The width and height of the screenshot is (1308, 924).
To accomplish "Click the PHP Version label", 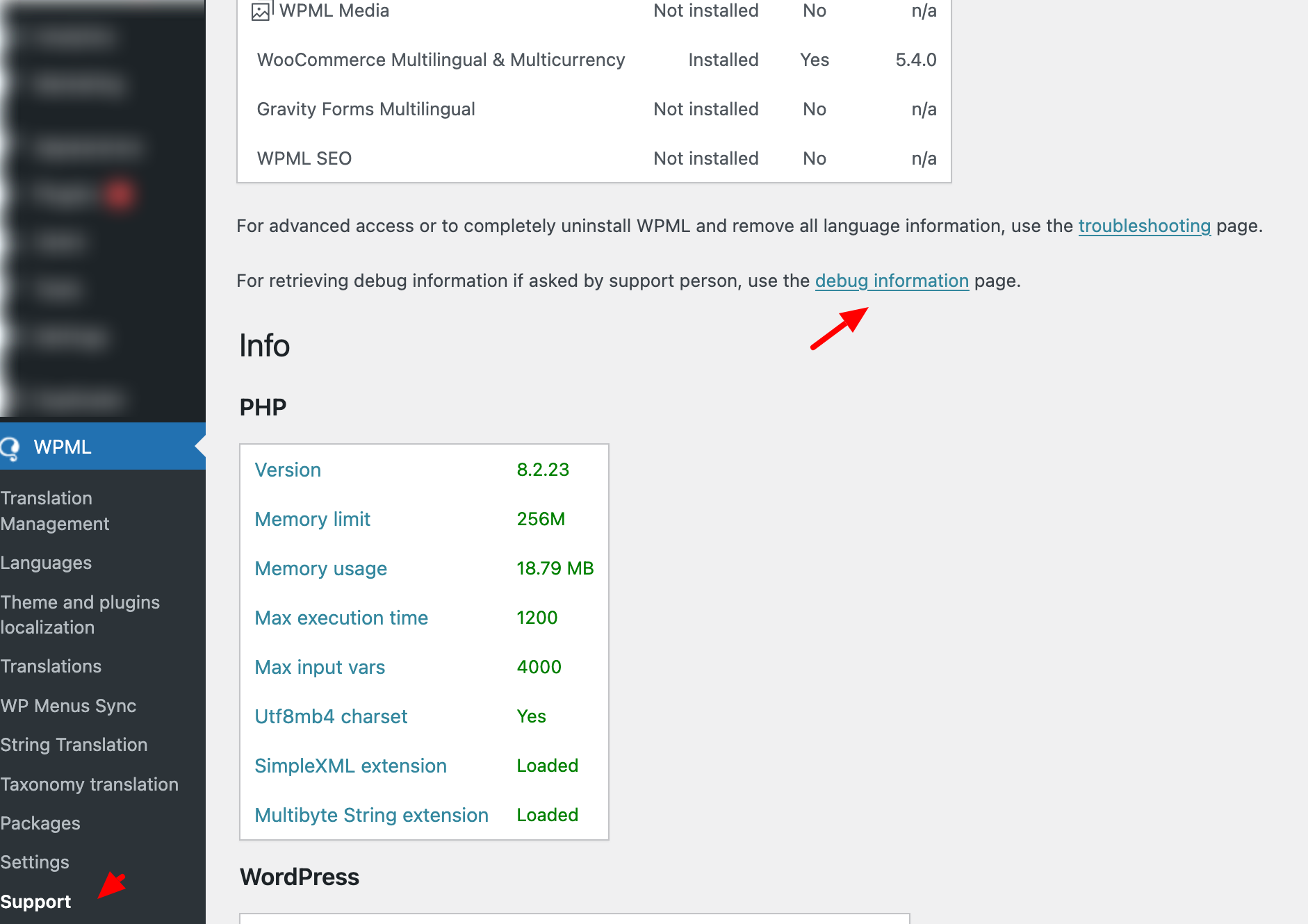I will [x=288, y=470].
